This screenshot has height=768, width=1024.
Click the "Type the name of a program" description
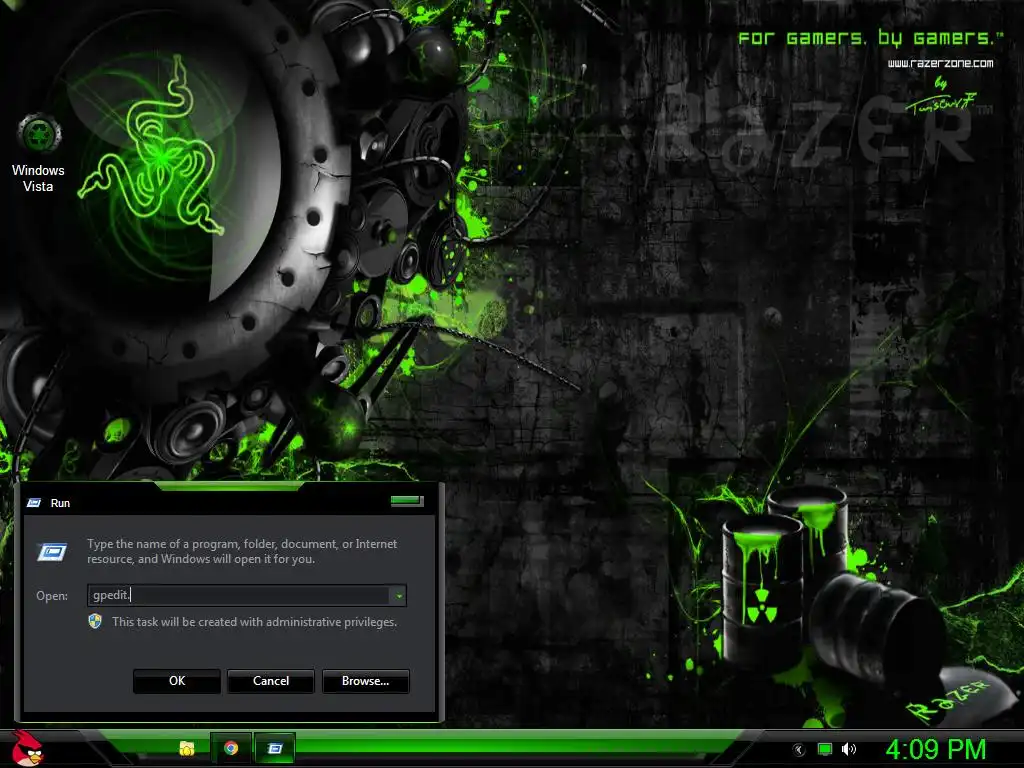(242, 551)
